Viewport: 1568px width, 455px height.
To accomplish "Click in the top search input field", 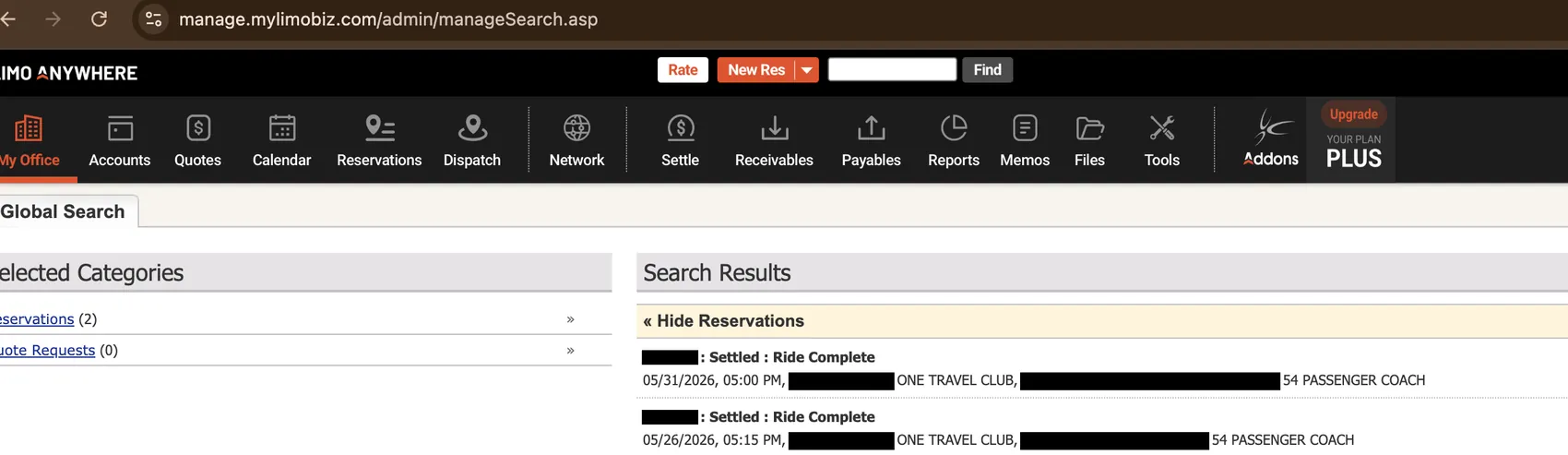I will [892, 69].
